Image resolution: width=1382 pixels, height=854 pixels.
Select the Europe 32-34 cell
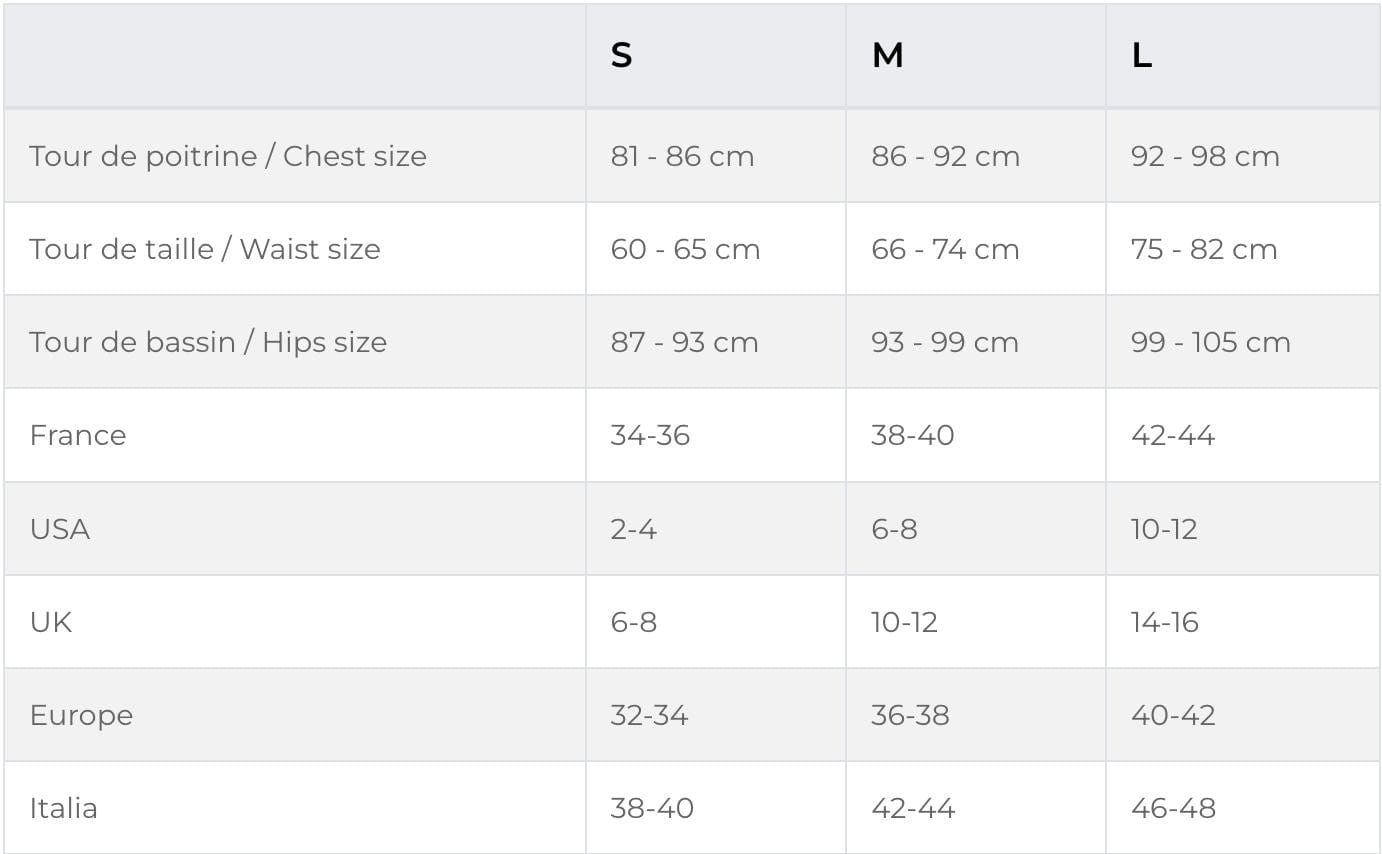click(x=649, y=715)
